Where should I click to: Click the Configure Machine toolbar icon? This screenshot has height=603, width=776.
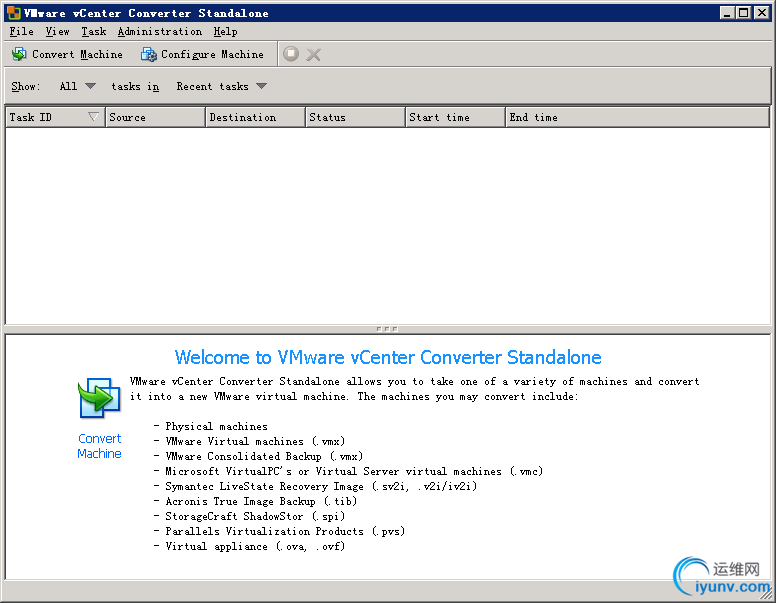(x=148, y=54)
